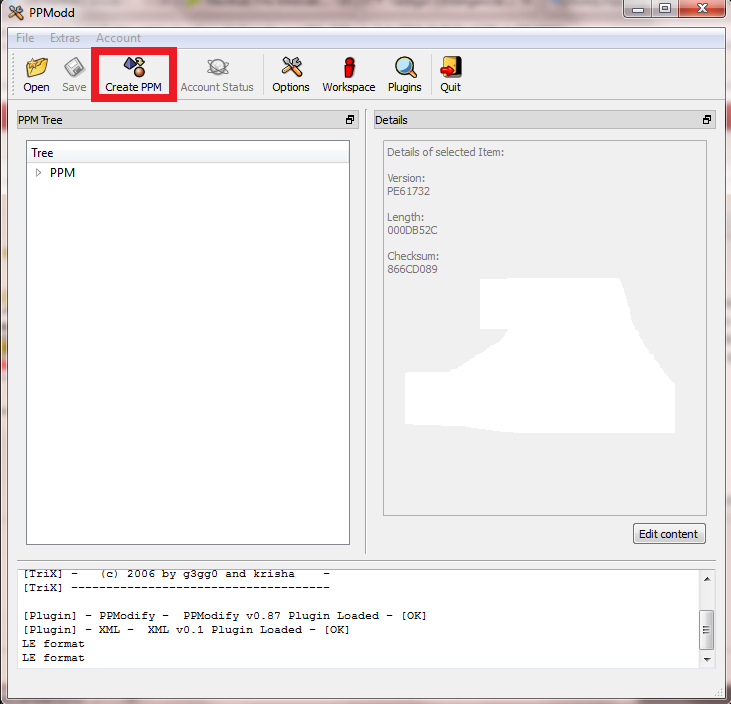The height and width of the screenshot is (704, 731).
Task: Click the log panel scrollbar thumb
Action: [x=707, y=630]
